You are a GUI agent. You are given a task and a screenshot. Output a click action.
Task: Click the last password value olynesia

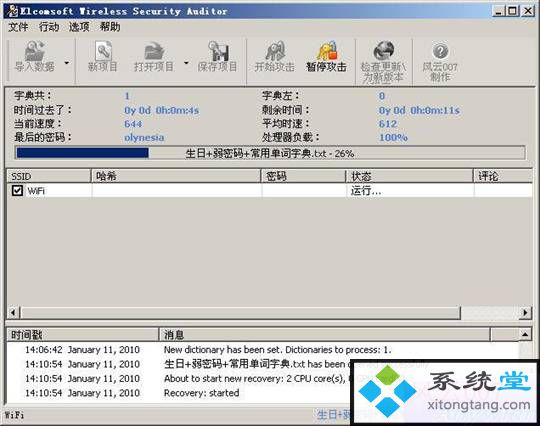(x=144, y=137)
